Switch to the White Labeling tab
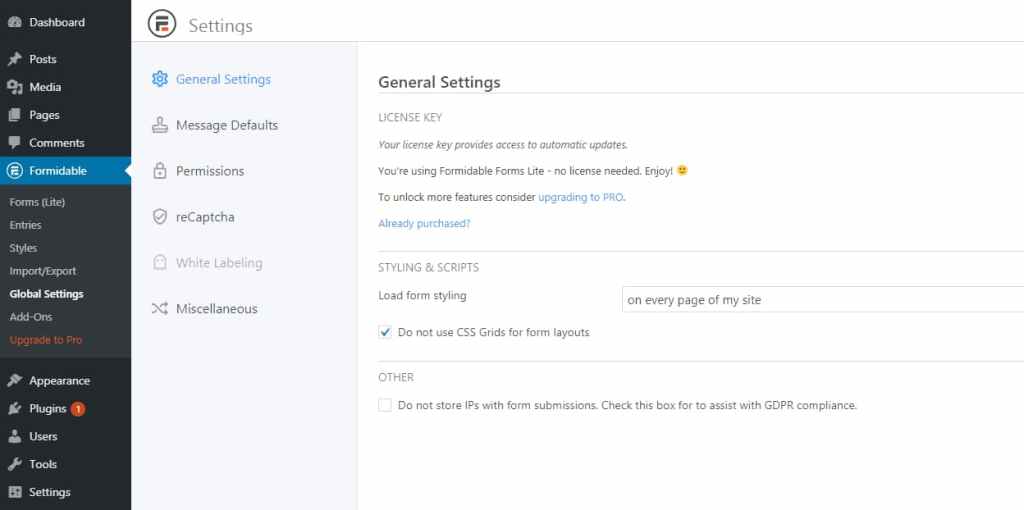The height and width of the screenshot is (510, 1024). click(218, 263)
